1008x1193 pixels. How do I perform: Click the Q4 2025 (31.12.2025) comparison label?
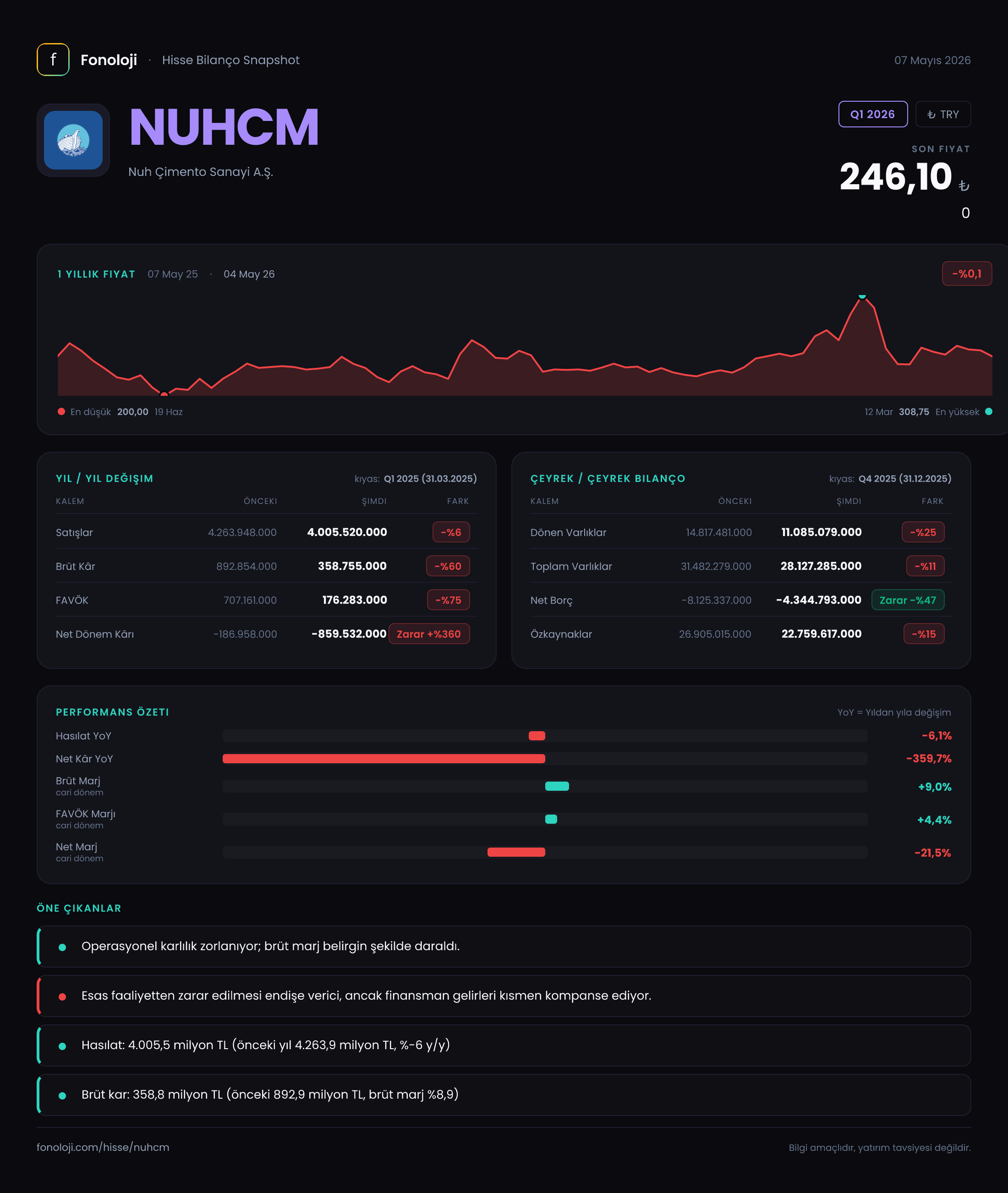(x=905, y=479)
